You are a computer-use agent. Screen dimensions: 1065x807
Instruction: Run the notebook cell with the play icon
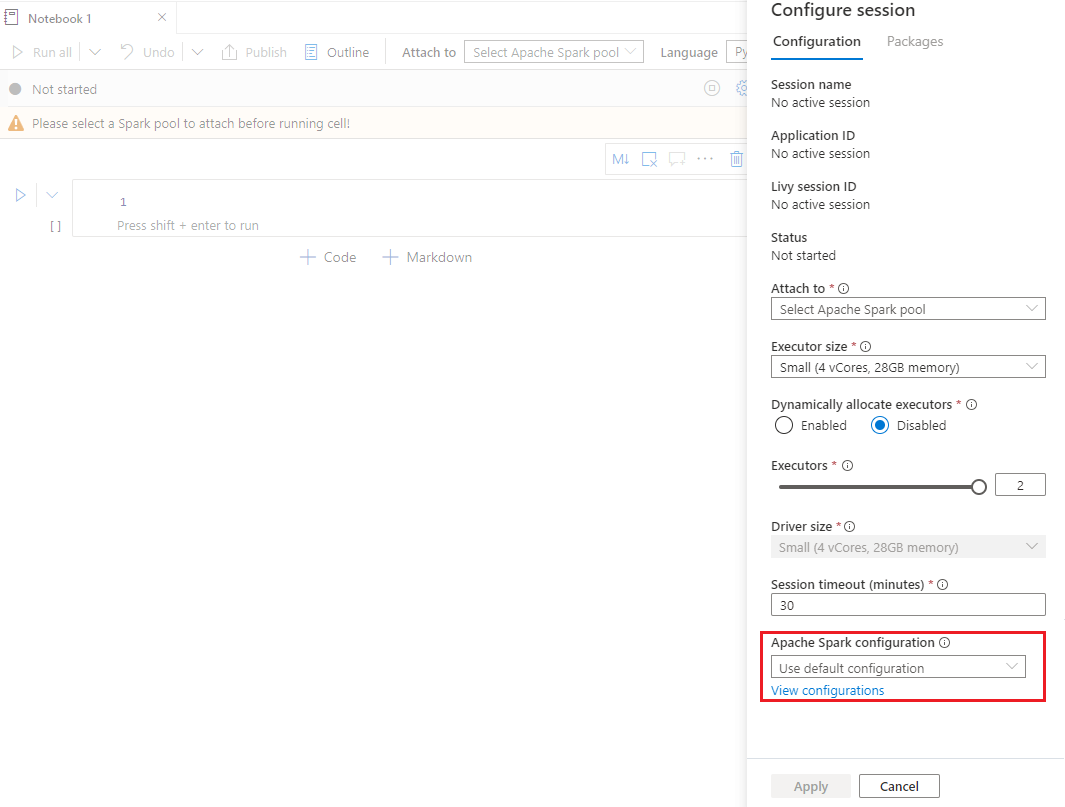click(x=20, y=194)
